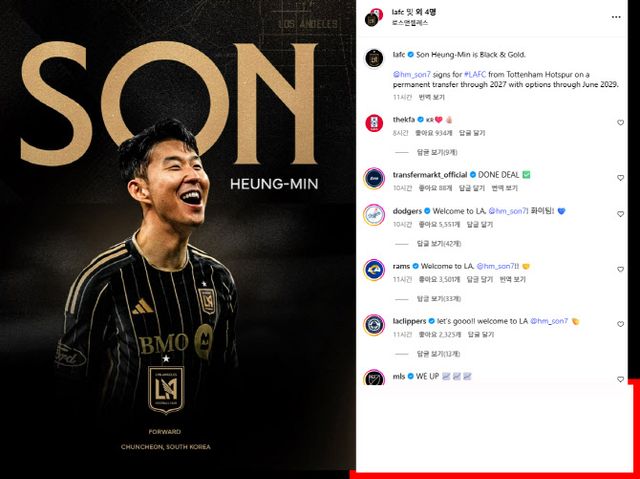Viewport: 640px width, 479px height.
Task: Click the laclippers comment heart icon
Action: pos(620,324)
